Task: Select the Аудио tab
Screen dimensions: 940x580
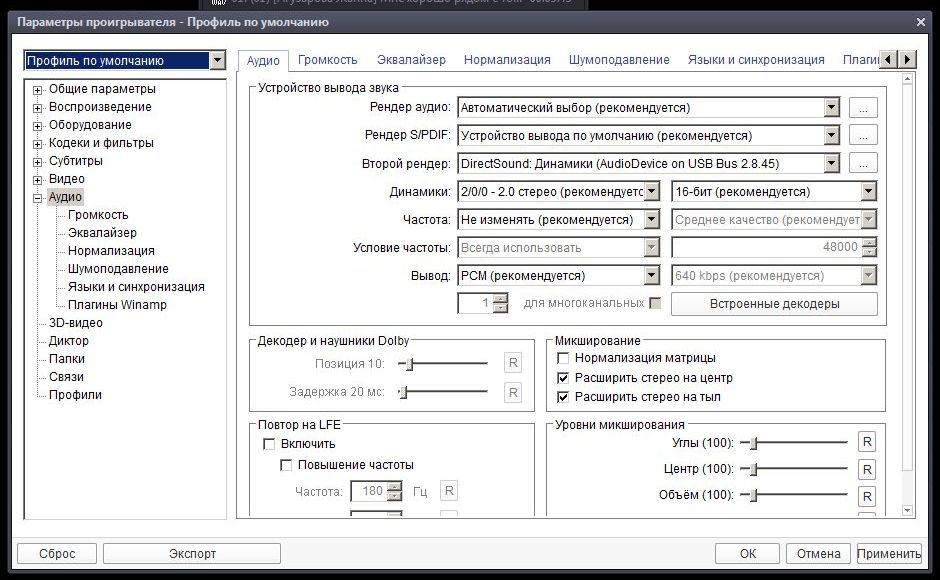Action: click(x=263, y=61)
